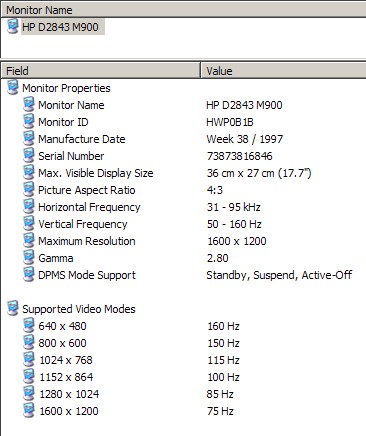Click the 160 Hz refresh rate value
The image size is (366, 436).
click(x=223, y=326)
